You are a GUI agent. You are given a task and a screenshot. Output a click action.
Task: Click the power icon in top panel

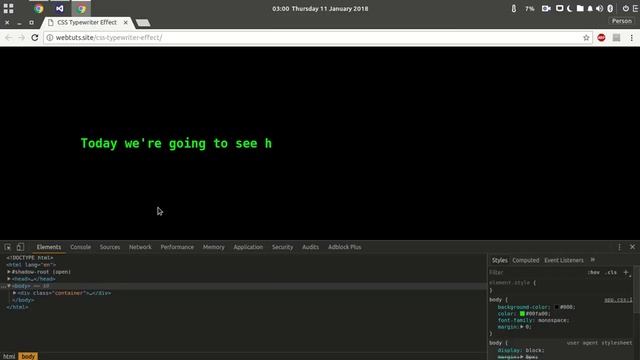(626, 8)
